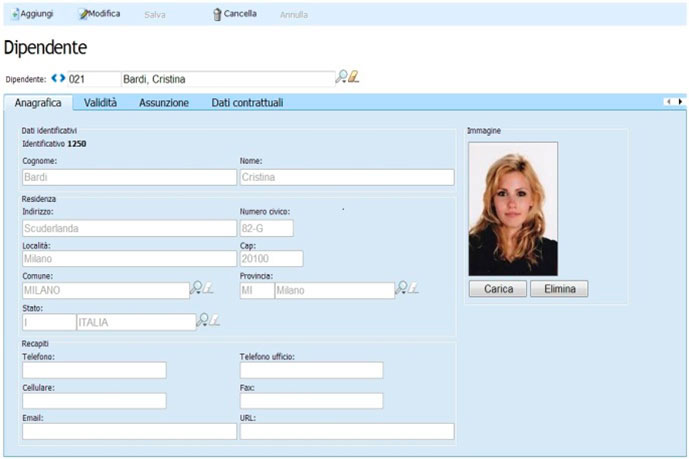Open Comune lookup magnifier icon
Image resolution: width=689 pixels, height=459 pixels.
click(196, 288)
